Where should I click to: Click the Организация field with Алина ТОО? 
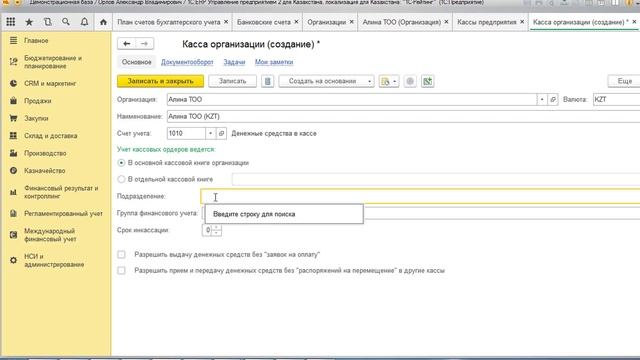[x=351, y=100]
